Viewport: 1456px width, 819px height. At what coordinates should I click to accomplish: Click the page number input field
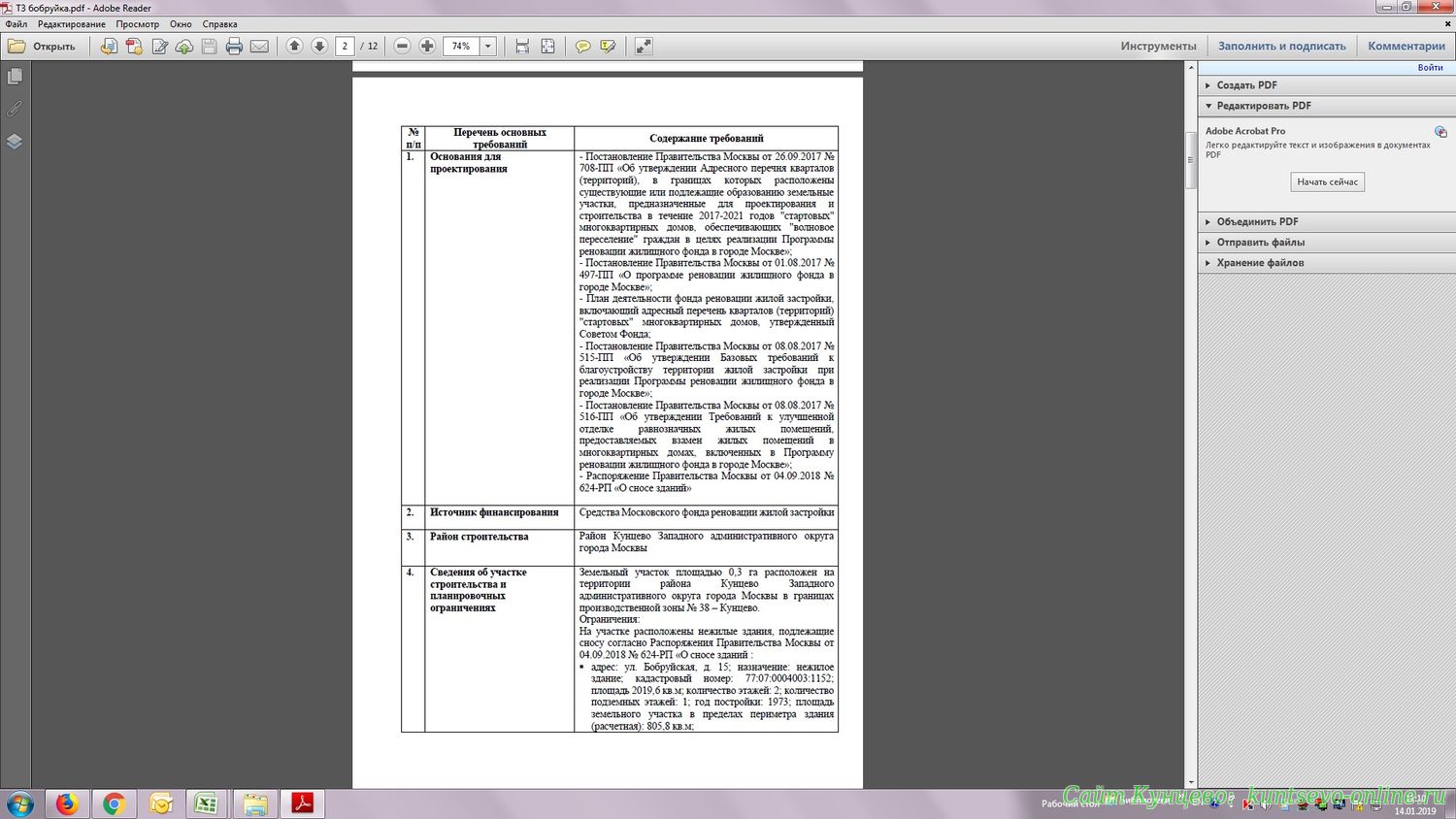coord(345,47)
